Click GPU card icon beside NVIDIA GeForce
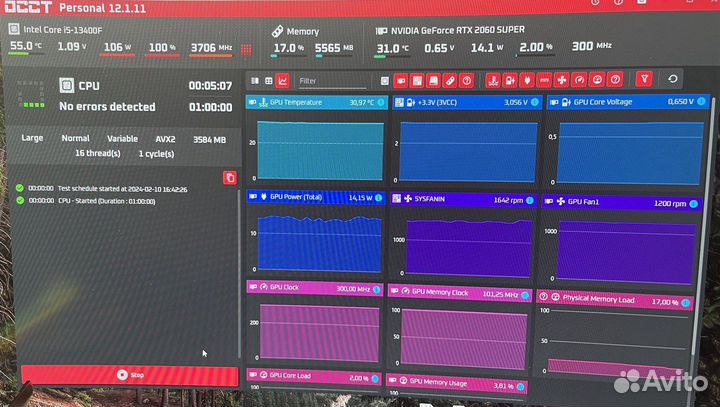This screenshot has height=407, width=720. click(x=381, y=31)
